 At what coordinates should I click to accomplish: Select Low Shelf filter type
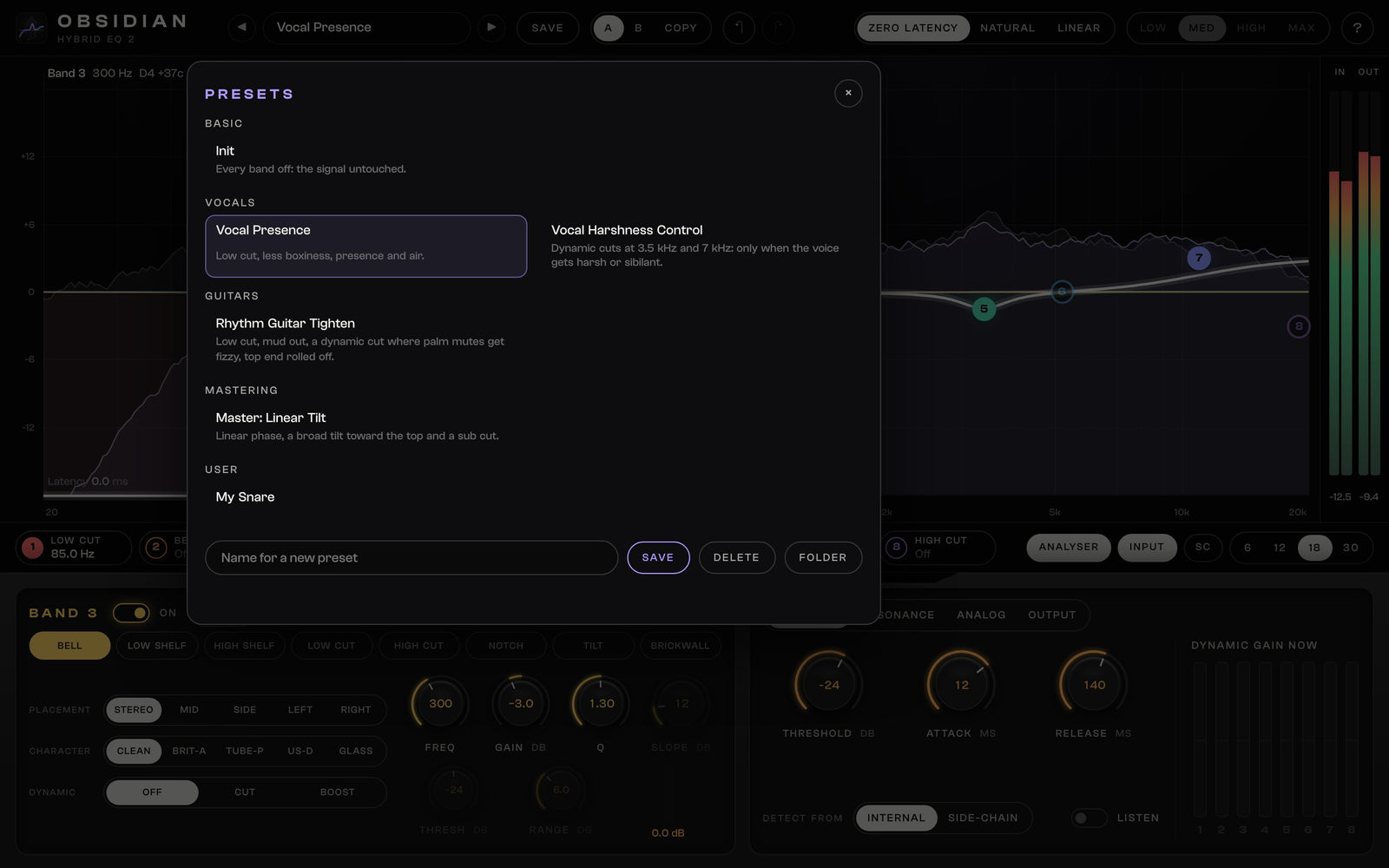tap(157, 646)
